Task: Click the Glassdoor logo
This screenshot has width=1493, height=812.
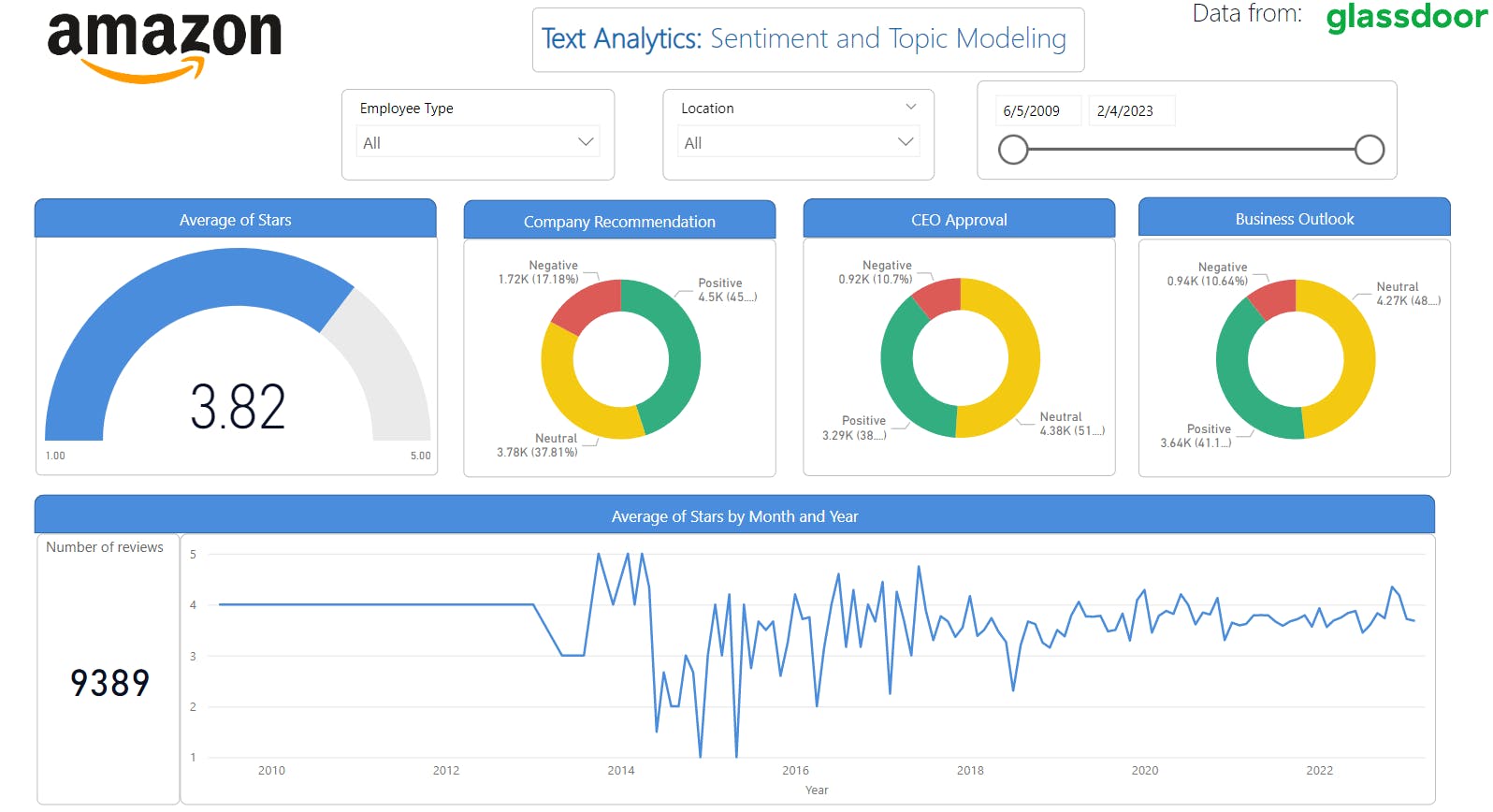Action: click(1403, 17)
